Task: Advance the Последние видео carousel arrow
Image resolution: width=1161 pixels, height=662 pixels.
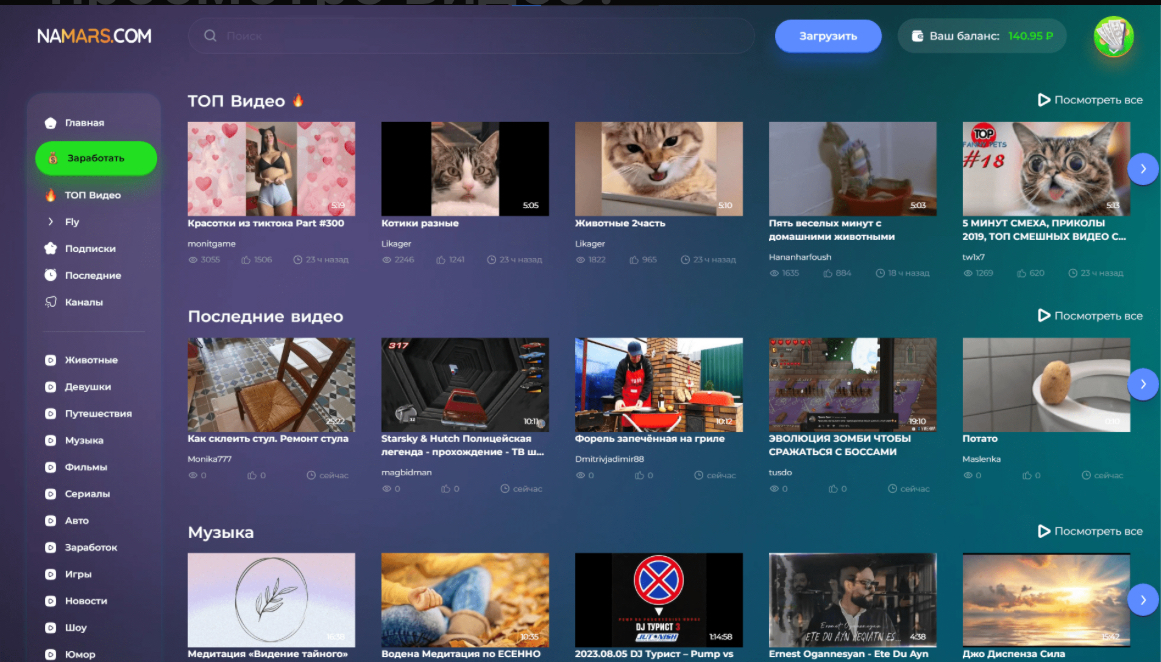Action: click(1143, 384)
